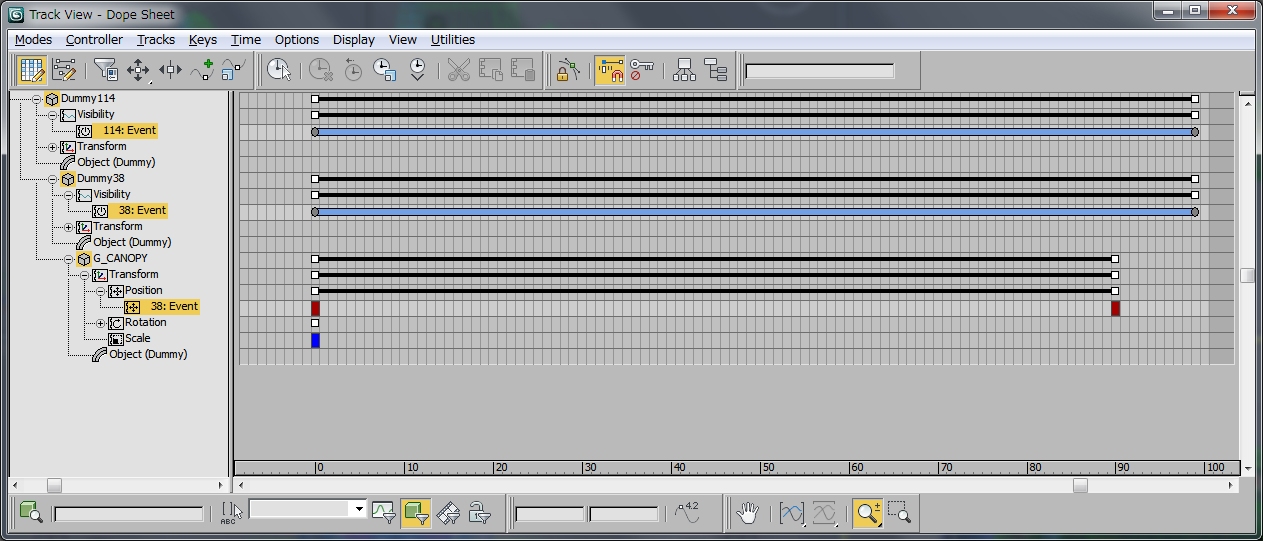Image resolution: width=1263 pixels, height=541 pixels.
Task: Expand the Rotation track node
Action: click(101, 323)
